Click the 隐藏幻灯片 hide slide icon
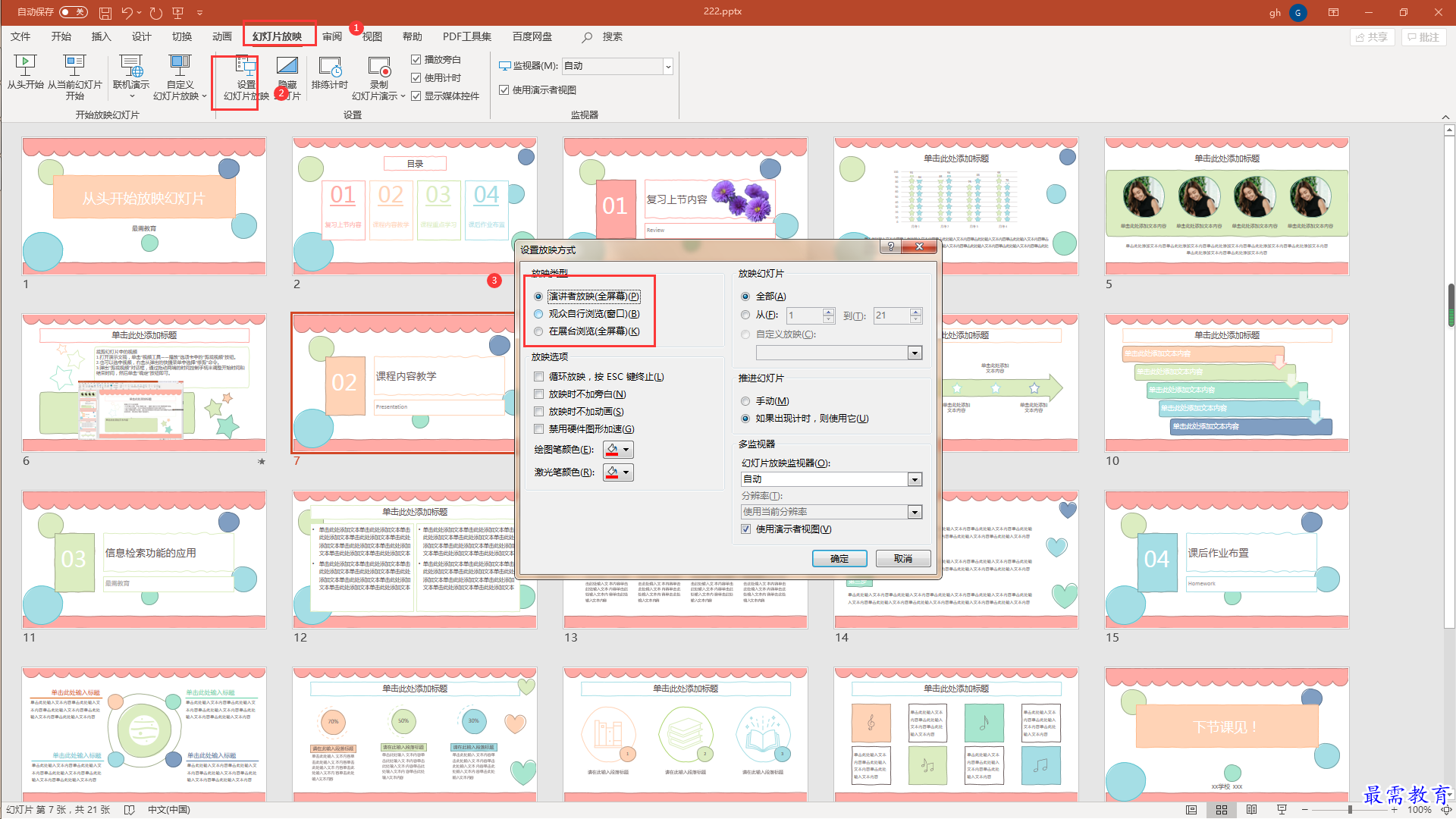The height and width of the screenshot is (819, 1456). [x=287, y=67]
